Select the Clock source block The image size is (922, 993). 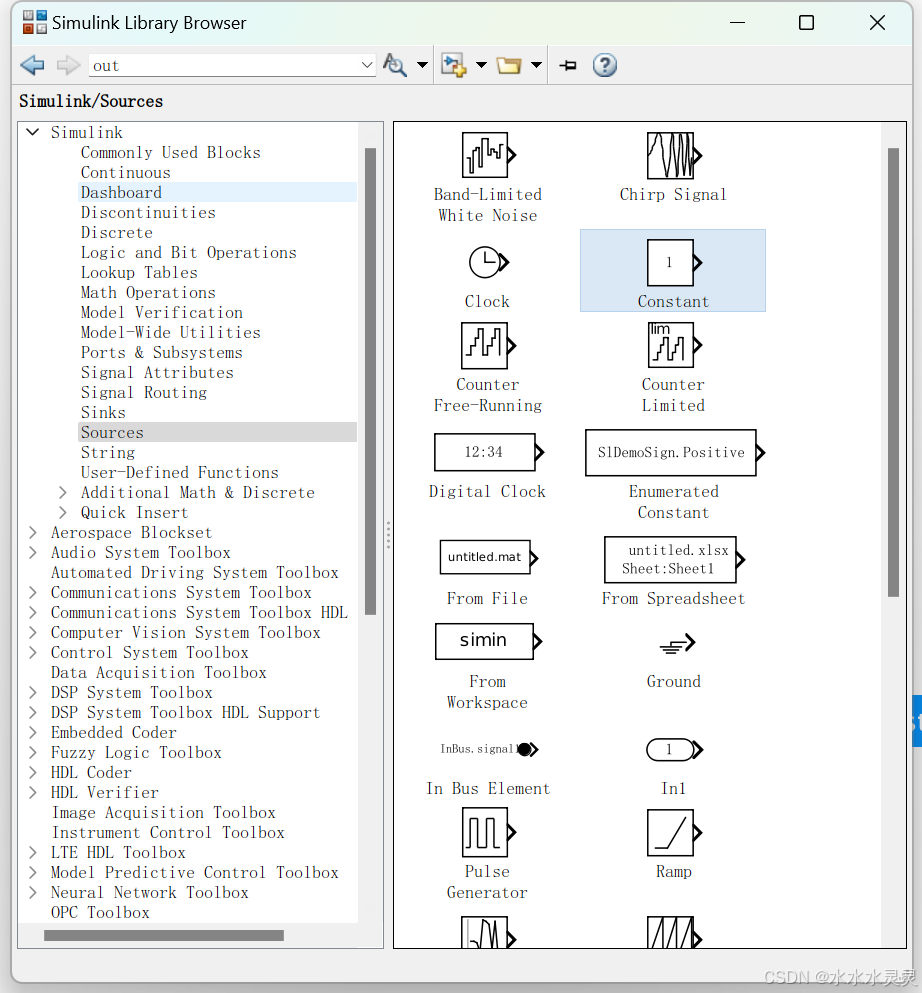tap(488, 262)
